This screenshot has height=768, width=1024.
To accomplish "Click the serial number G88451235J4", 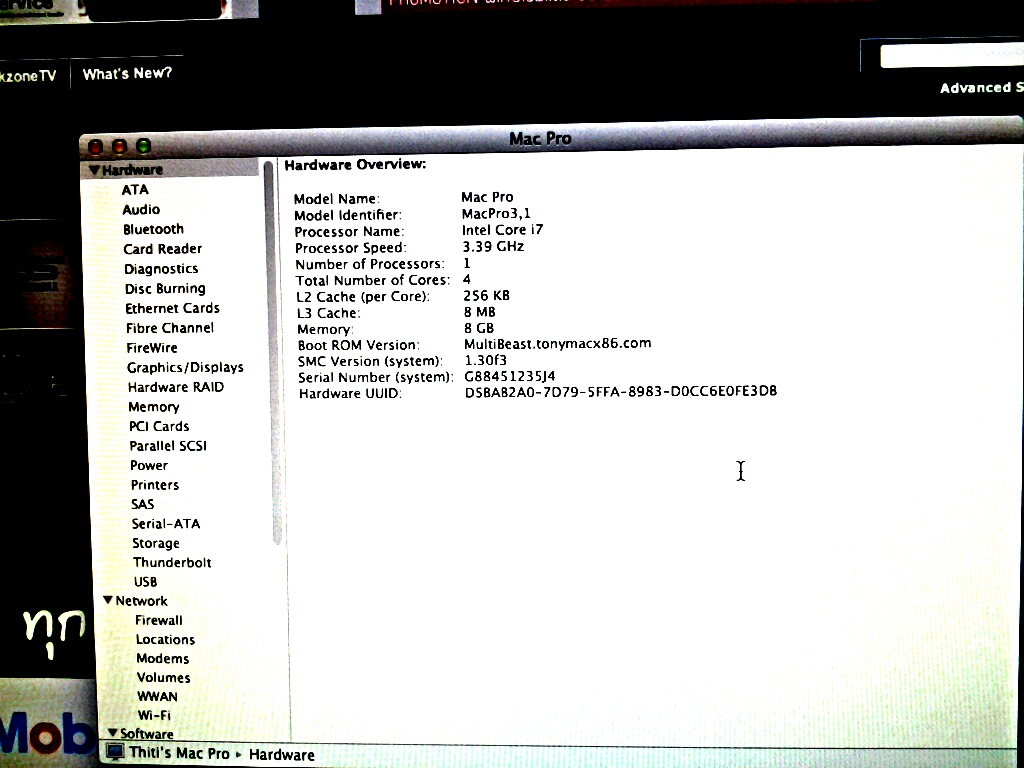I will (509, 376).
